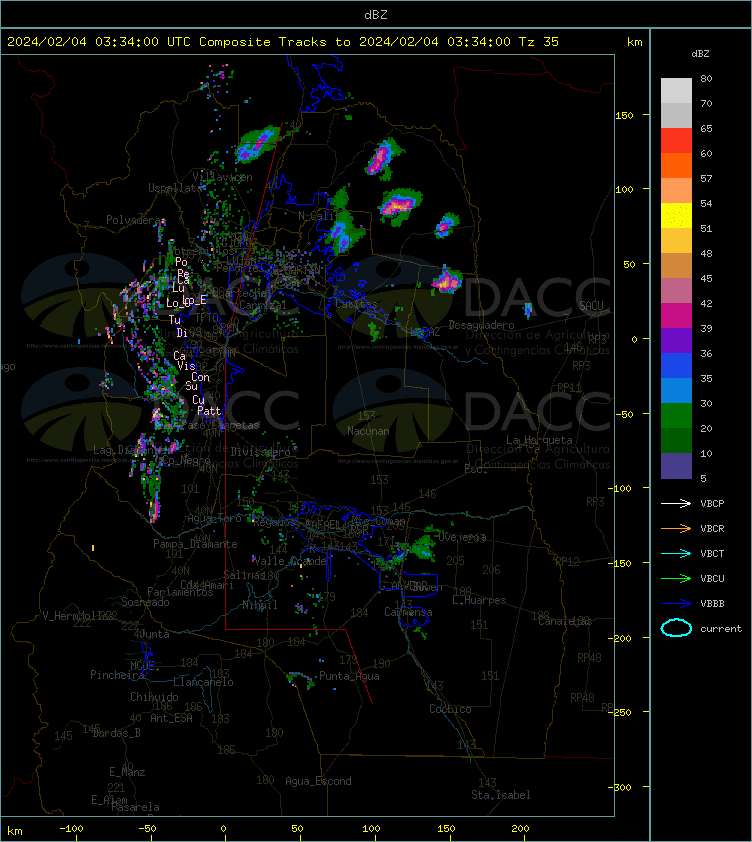Click the Parlamentos place label
The height and width of the screenshot is (842, 752).
pyautogui.click(x=180, y=592)
